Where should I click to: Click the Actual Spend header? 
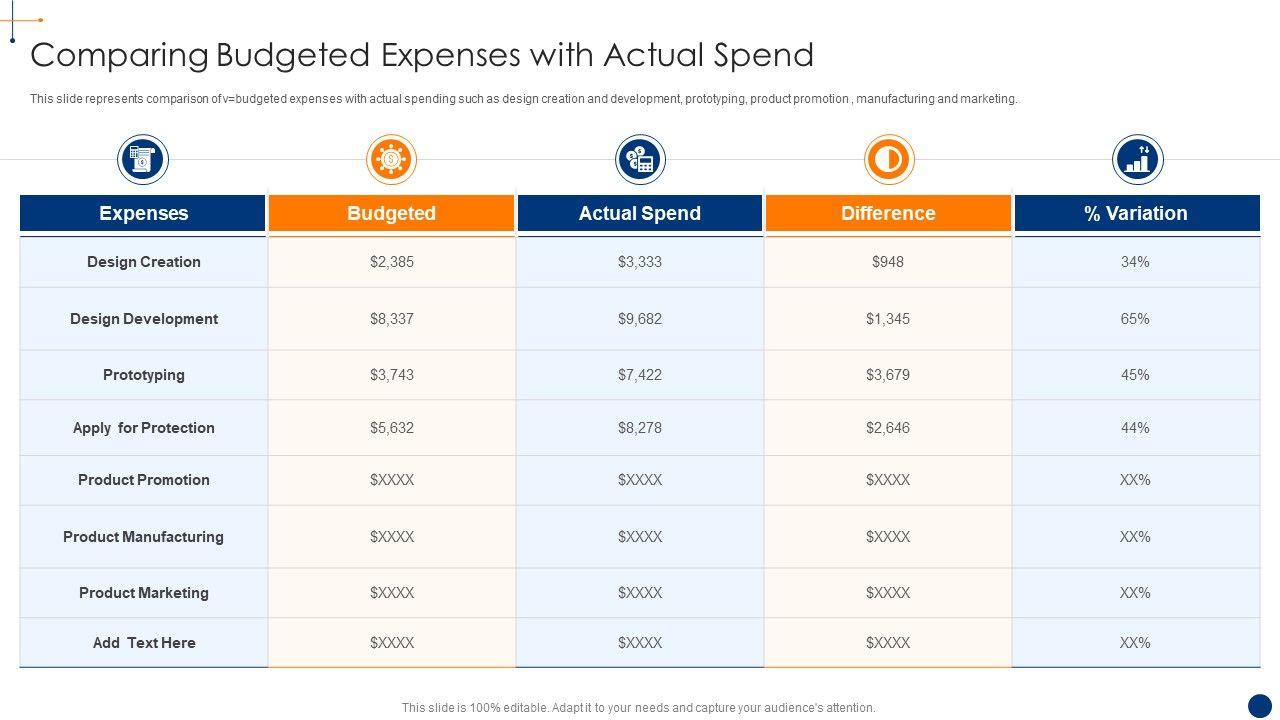click(x=640, y=213)
